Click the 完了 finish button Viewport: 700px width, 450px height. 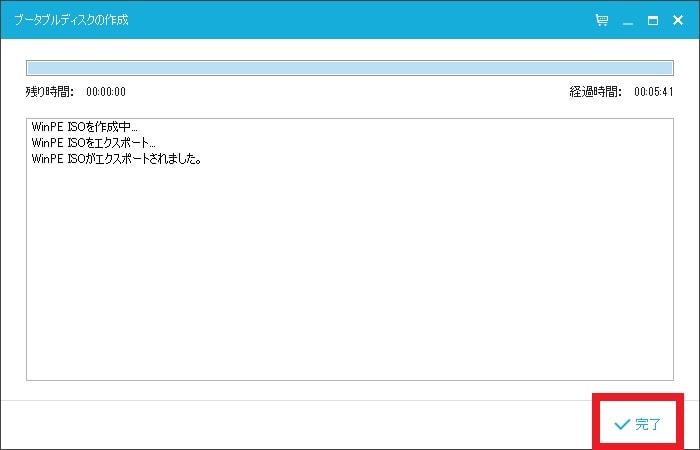[x=638, y=424]
